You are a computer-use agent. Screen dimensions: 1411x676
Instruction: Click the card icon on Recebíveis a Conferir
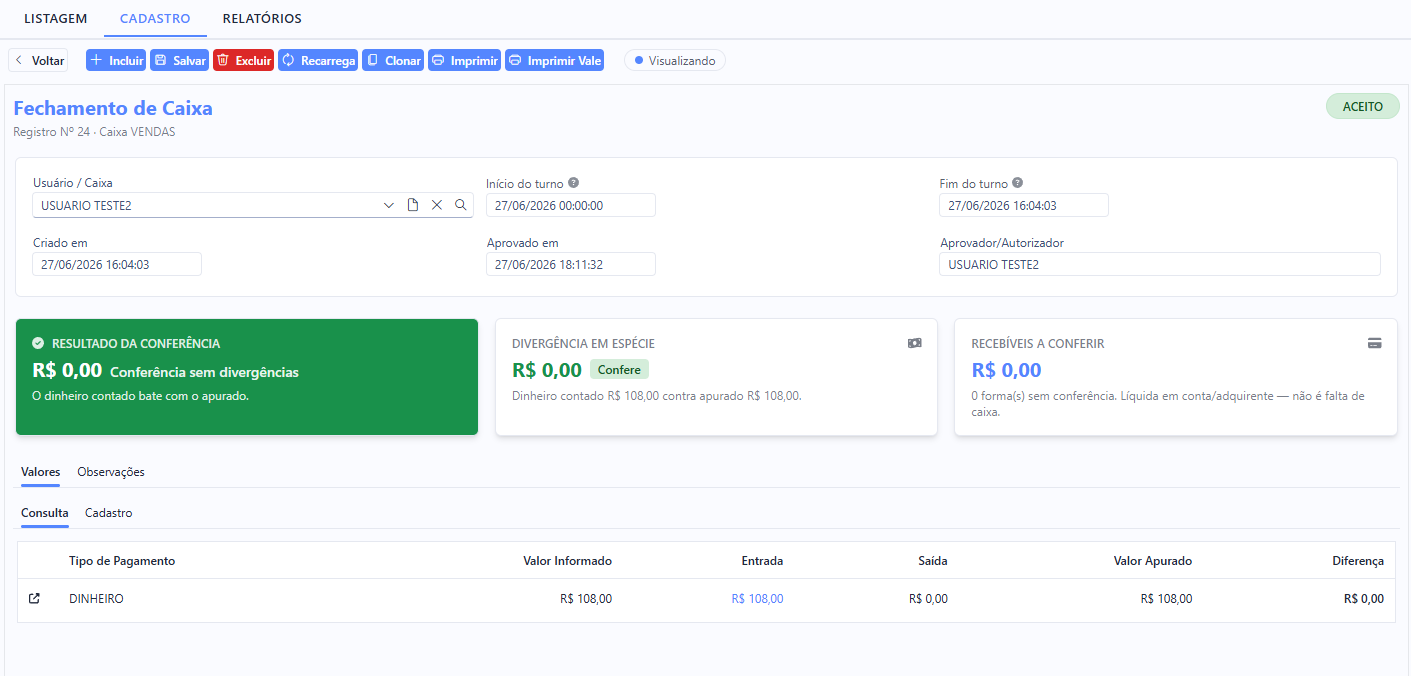pyautogui.click(x=1375, y=343)
